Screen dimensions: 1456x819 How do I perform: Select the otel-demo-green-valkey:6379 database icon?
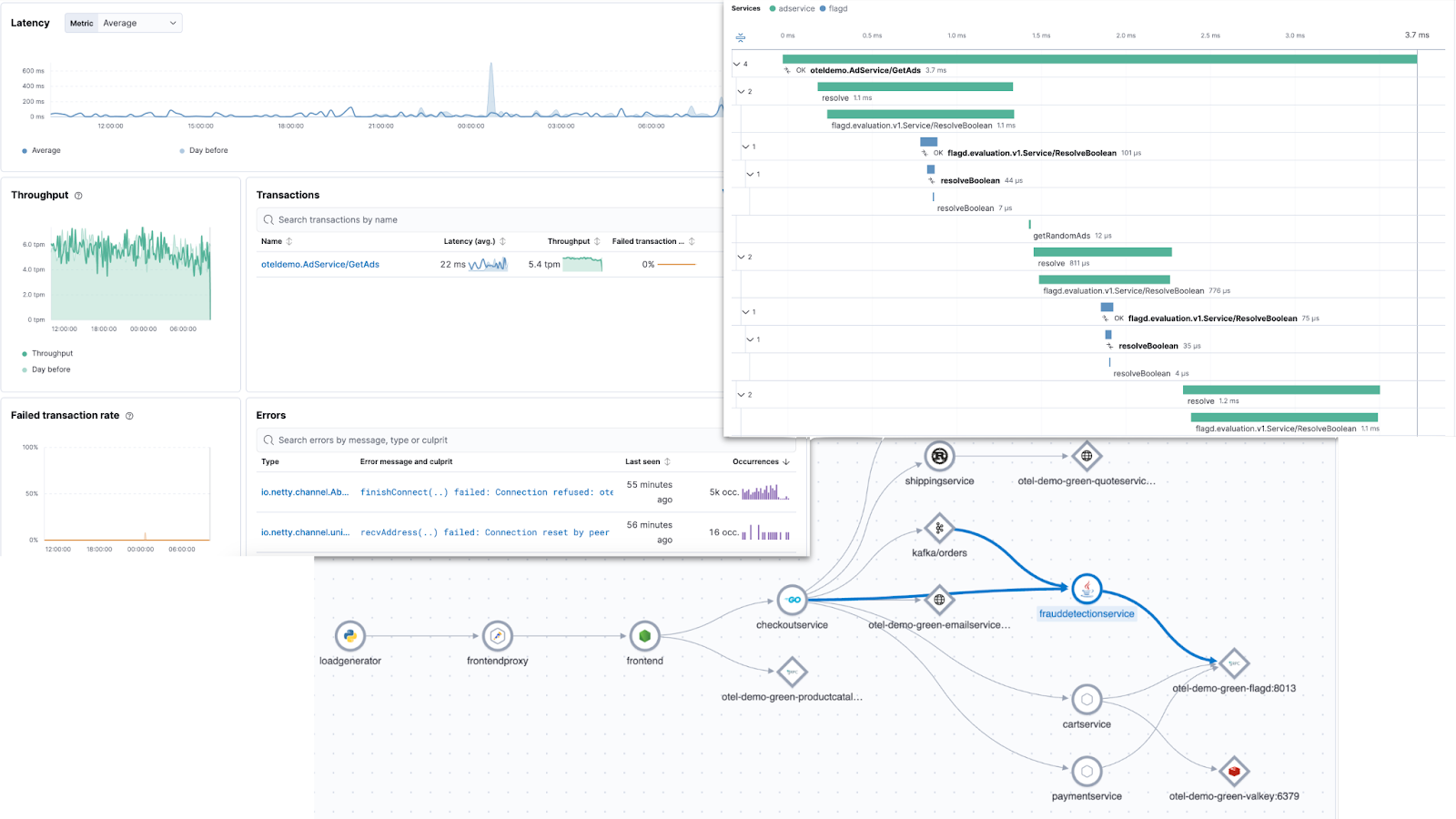tap(1234, 771)
